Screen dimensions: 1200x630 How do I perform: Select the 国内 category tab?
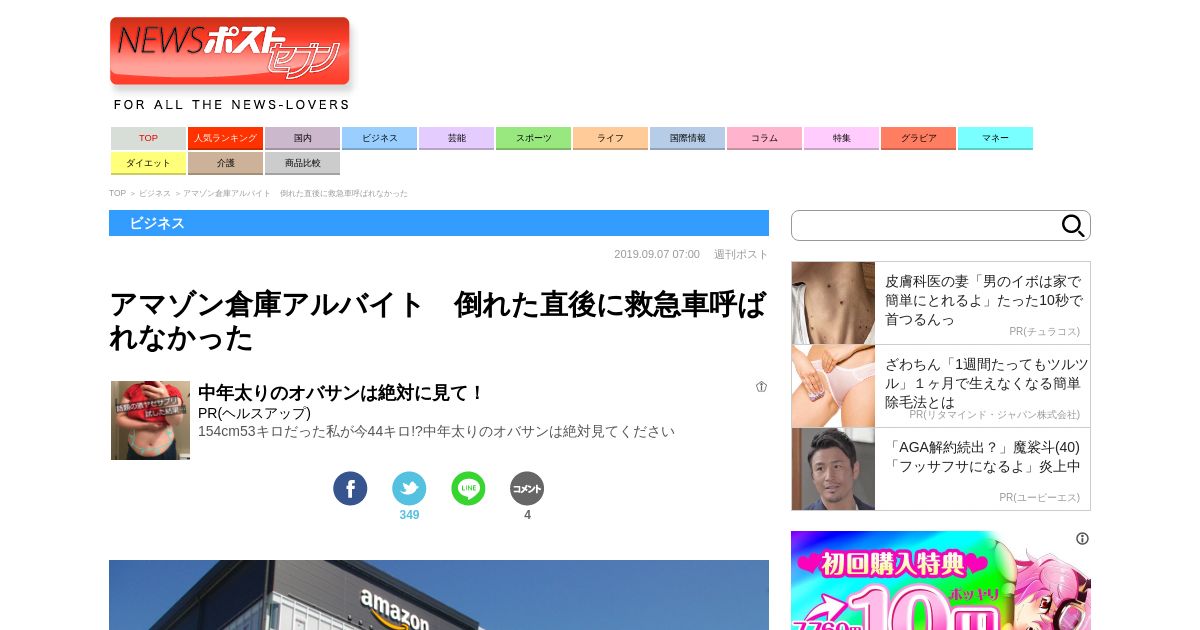302,138
